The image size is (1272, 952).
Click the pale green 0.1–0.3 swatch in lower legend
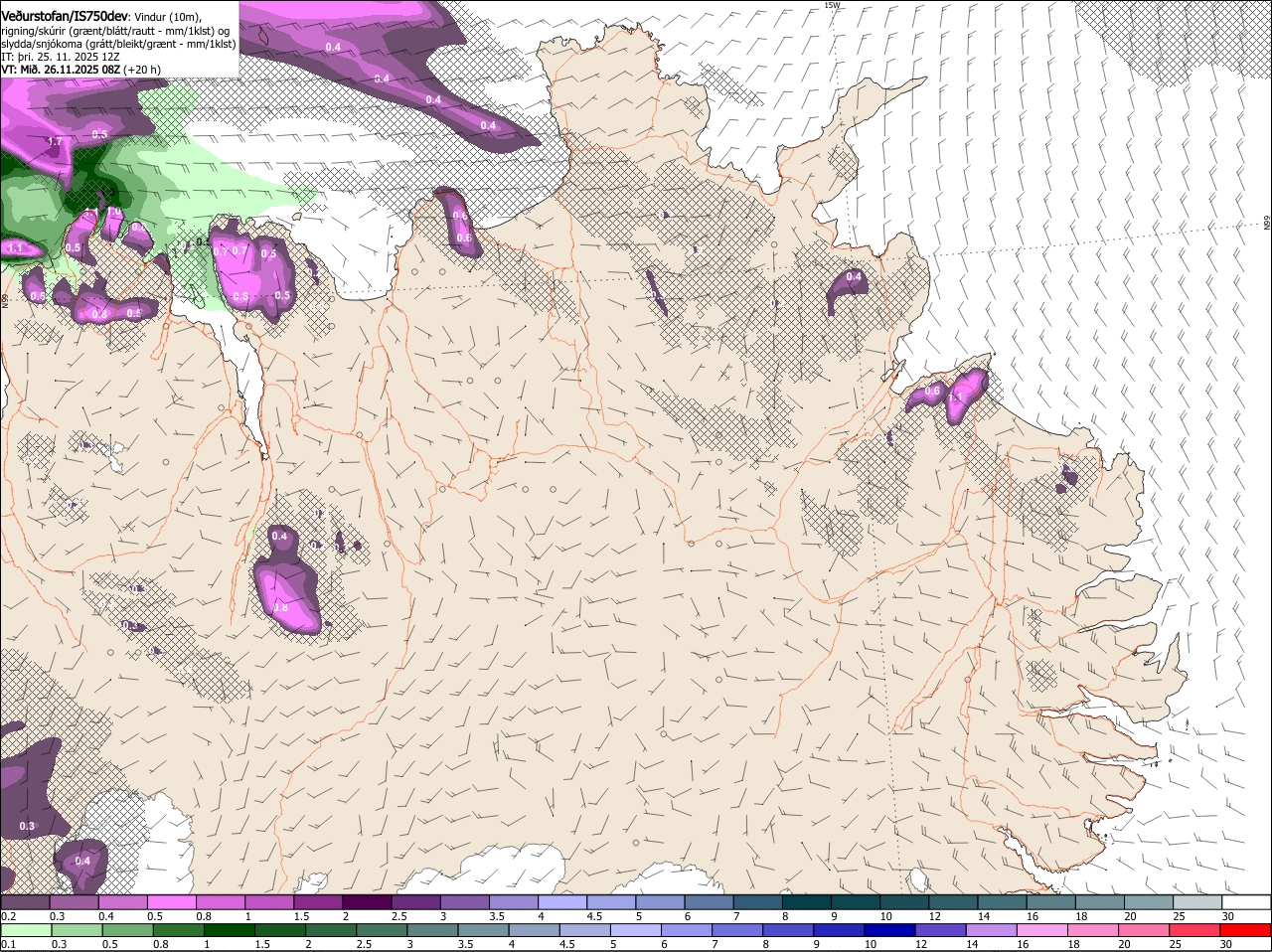25,931
